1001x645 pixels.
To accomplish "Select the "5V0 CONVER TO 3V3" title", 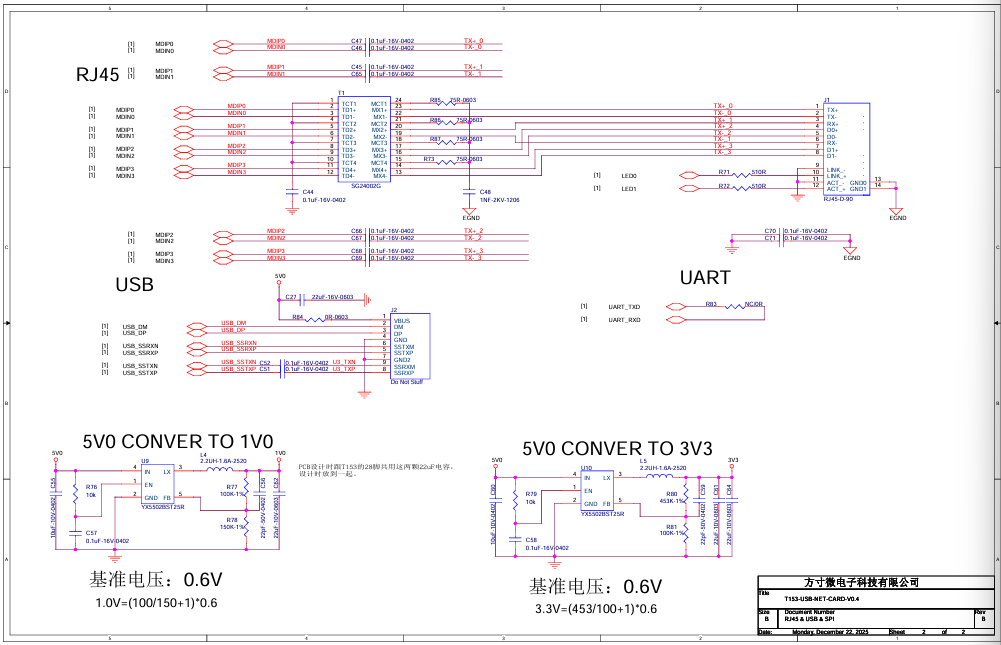I will (617, 449).
